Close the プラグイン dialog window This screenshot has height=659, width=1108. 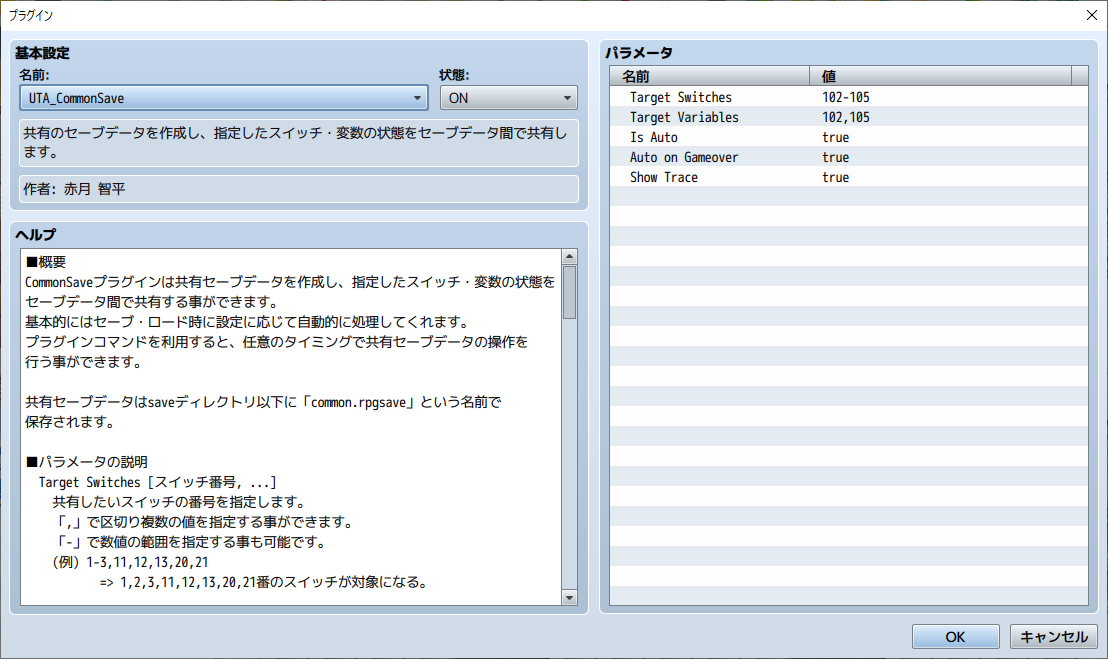(x=1091, y=15)
